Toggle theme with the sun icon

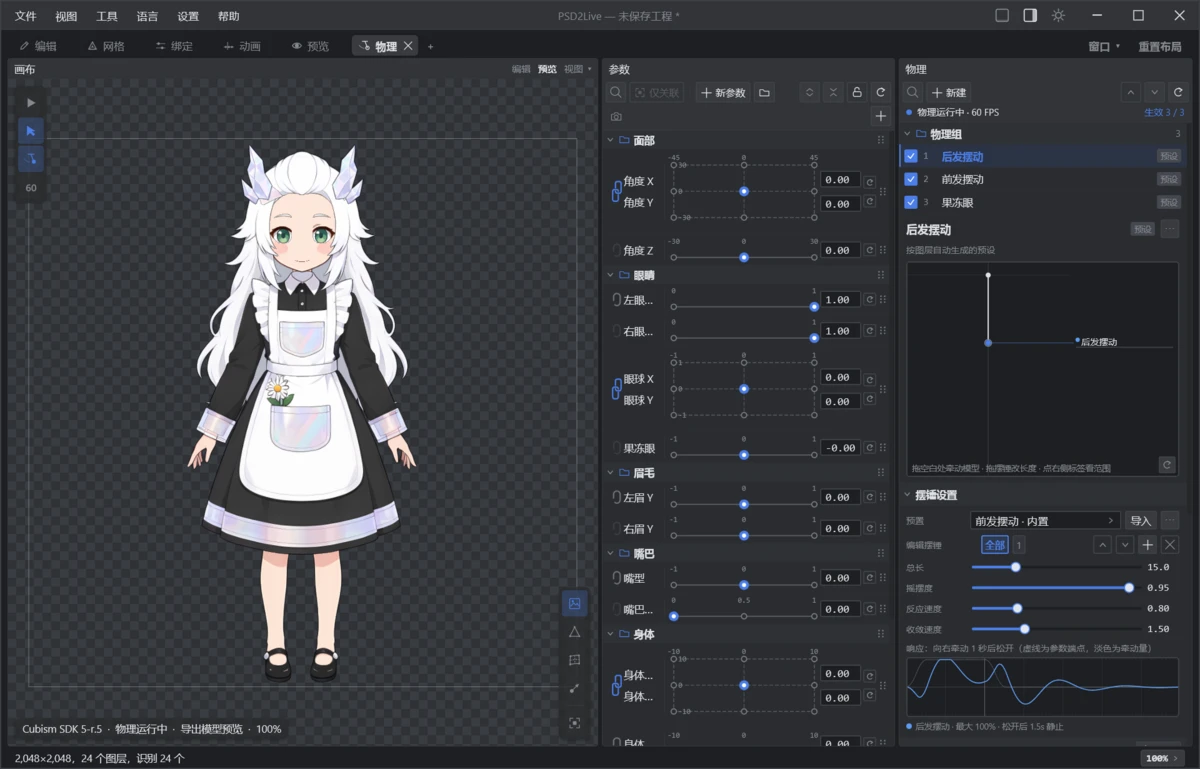1058,15
